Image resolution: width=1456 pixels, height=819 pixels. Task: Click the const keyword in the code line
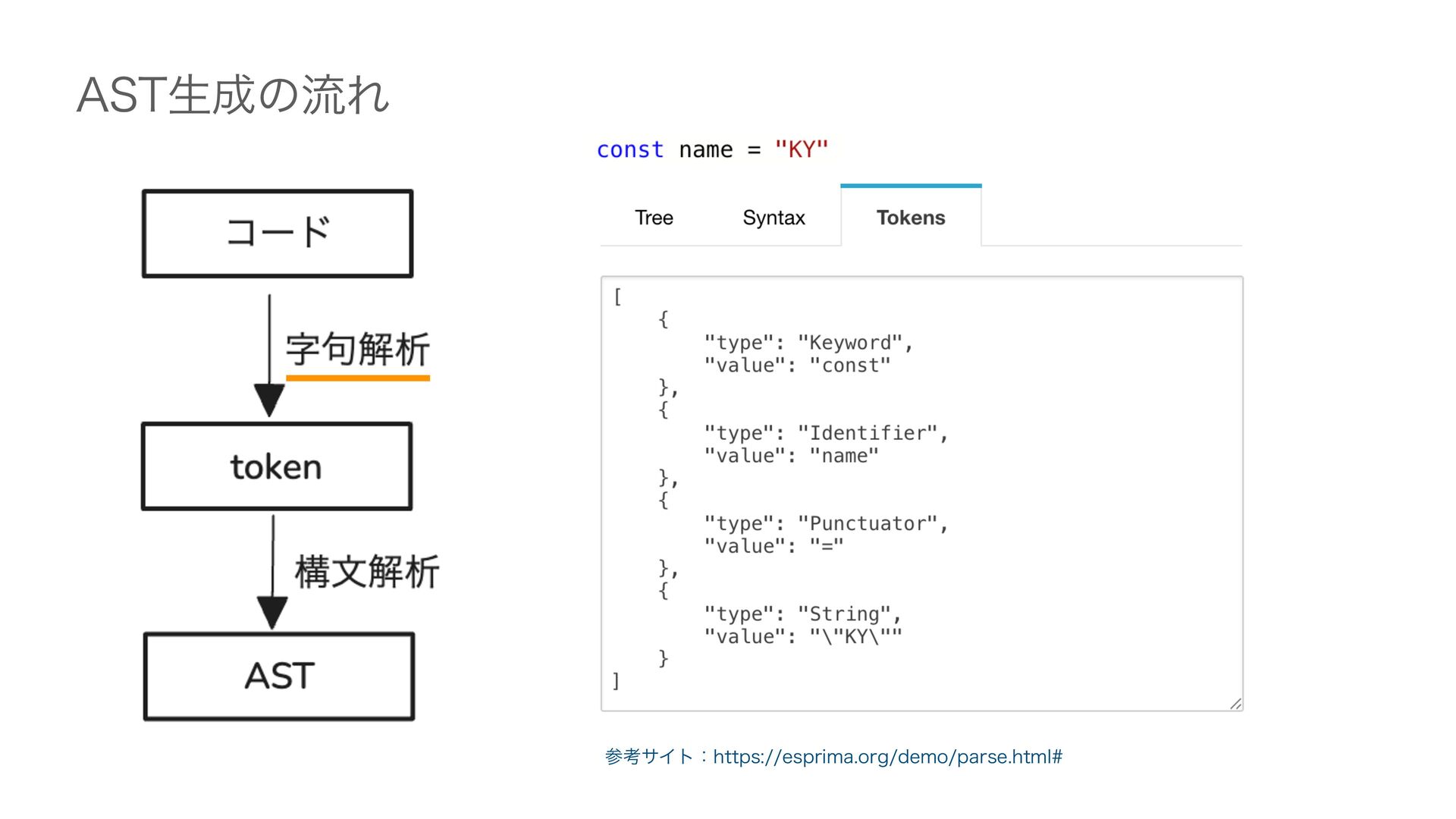(630, 149)
